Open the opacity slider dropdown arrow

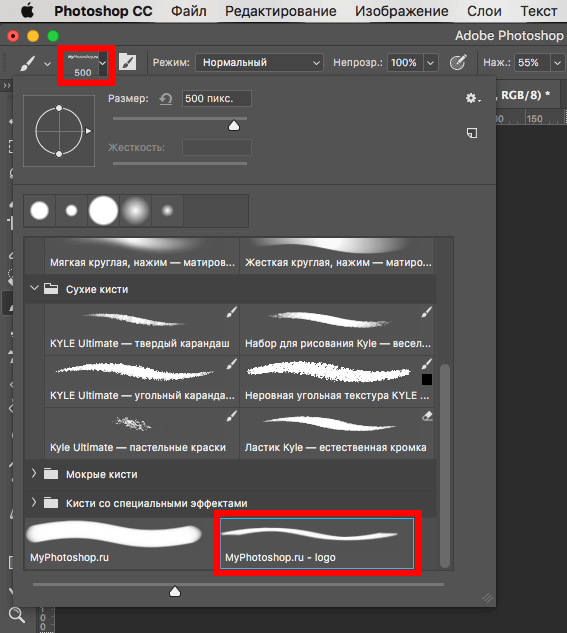coord(431,63)
